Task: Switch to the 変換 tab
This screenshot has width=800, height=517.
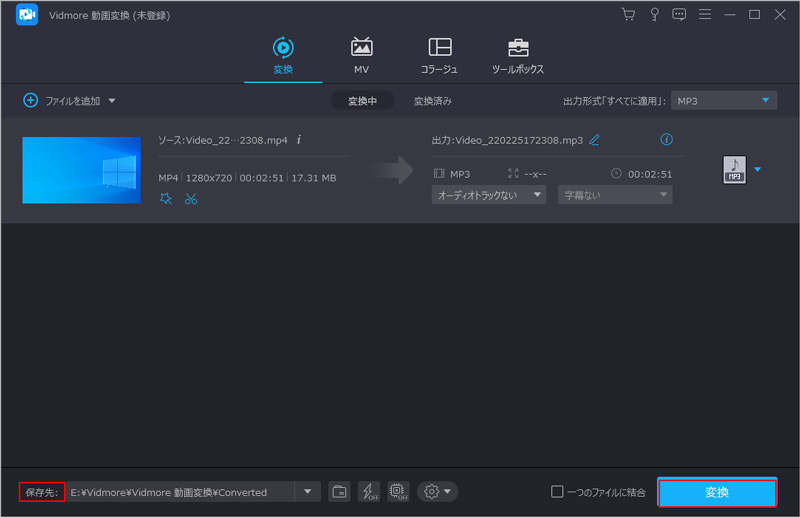Action: (283, 56)
